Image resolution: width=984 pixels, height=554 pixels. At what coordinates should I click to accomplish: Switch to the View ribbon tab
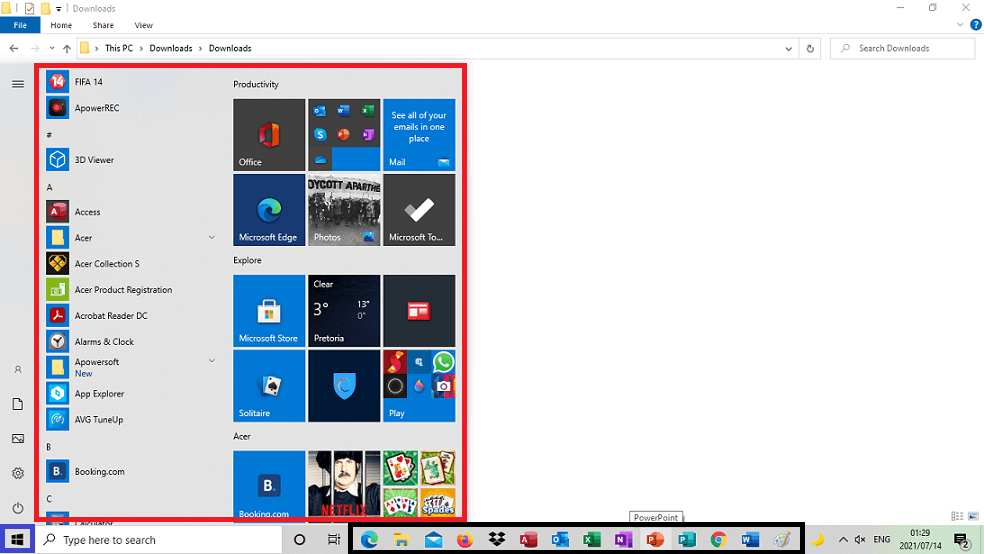pyautogui.click(x=143, y=25)
